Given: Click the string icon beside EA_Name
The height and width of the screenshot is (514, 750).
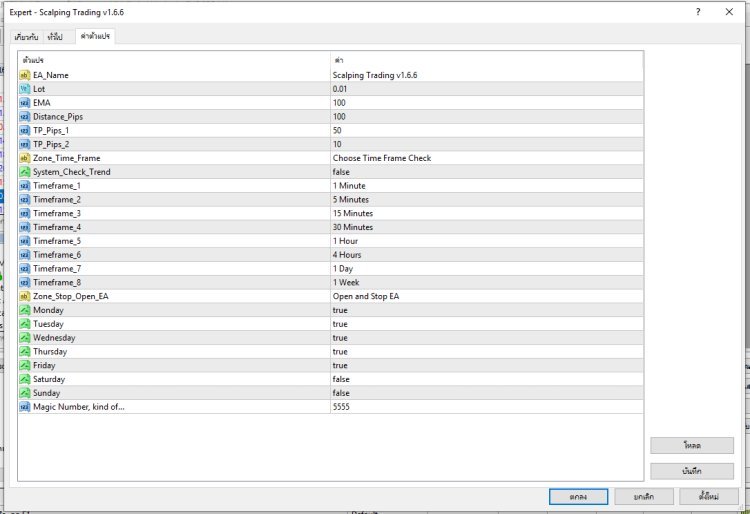Looking at the screenshot, I should [x=25, y=75].
